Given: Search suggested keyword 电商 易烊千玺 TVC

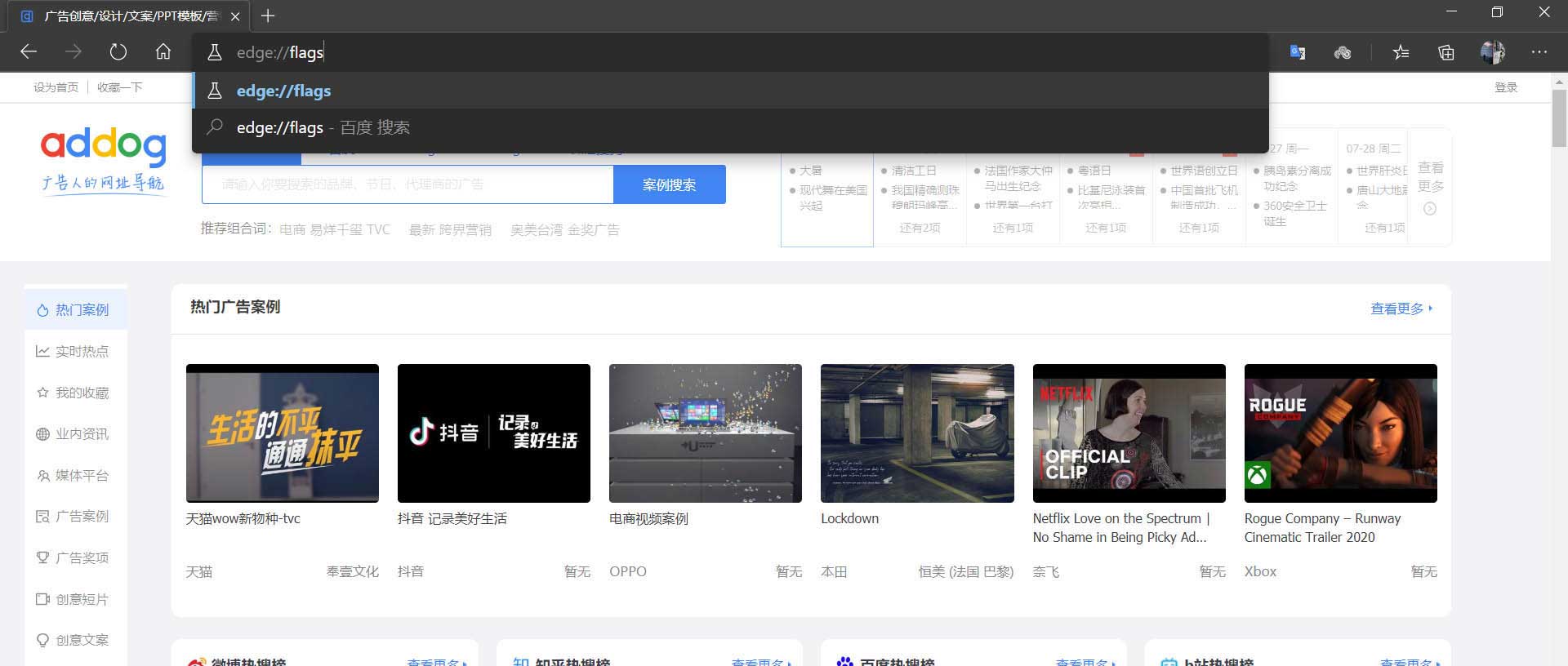Looking at the screenshot, I should coord(335,230).
